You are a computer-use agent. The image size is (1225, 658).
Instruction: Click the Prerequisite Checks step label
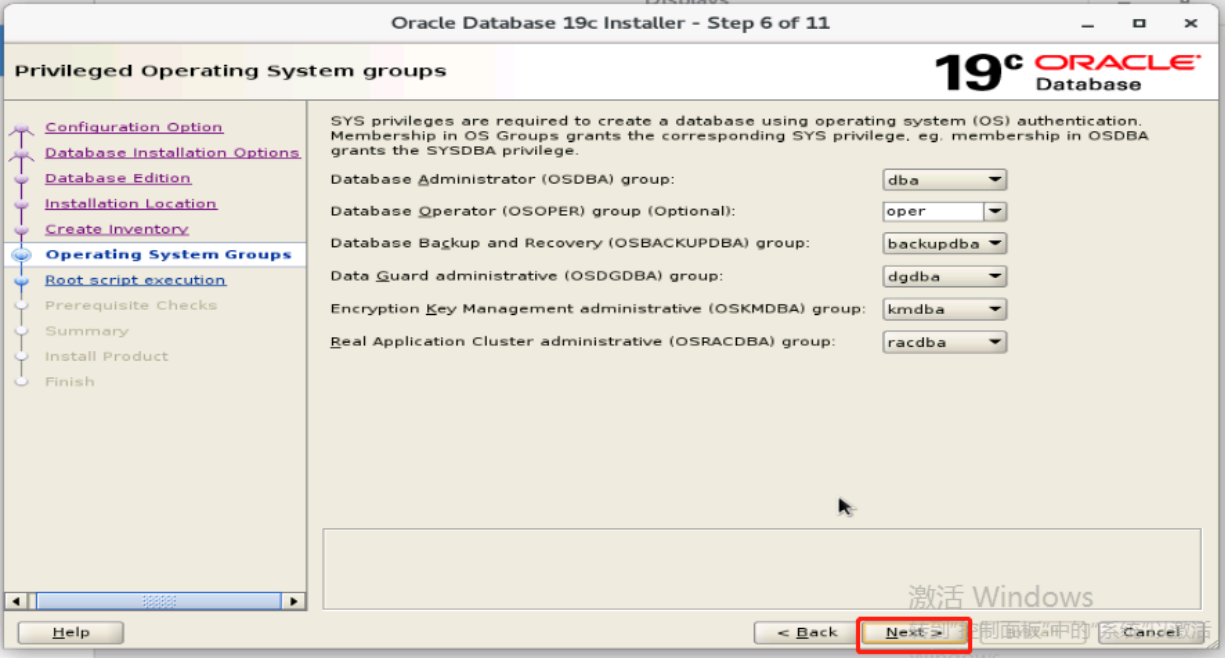131,306
